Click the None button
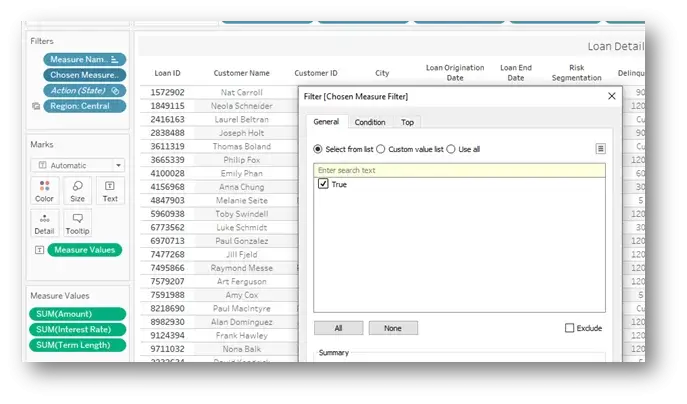The height and width of the screenshot is (404, 687). [x=393, y=328]
